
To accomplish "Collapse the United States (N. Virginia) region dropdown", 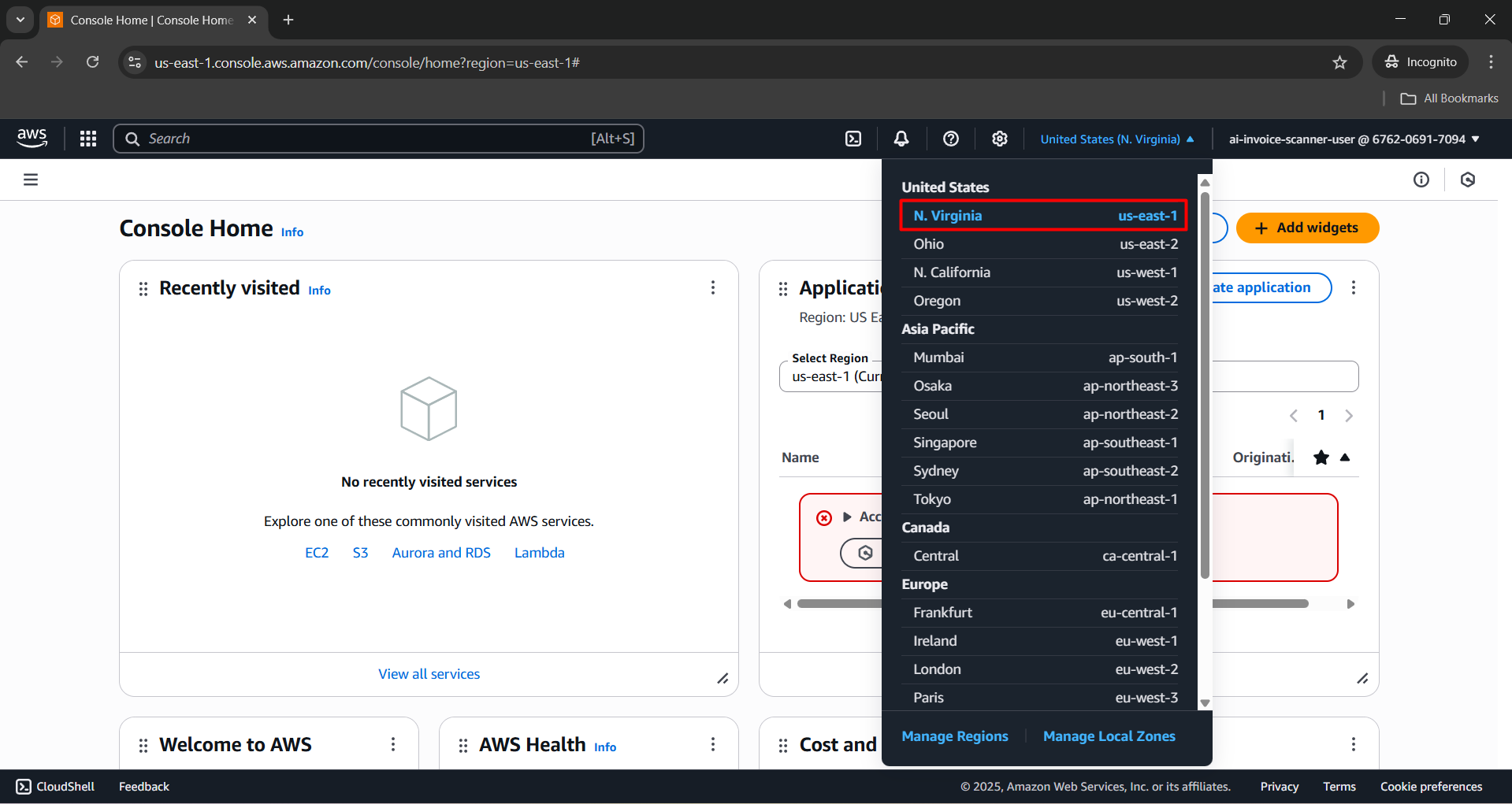I will point(1116,139).
